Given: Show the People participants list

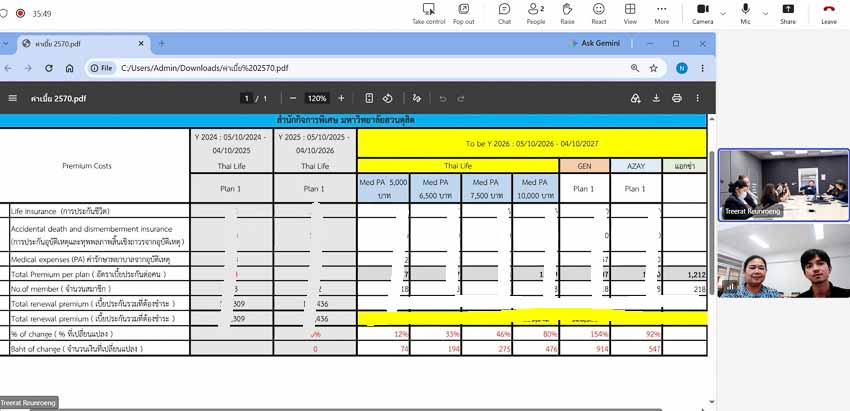Looking at the screenshot, I should pyautogui.click(x=536, y=9).
